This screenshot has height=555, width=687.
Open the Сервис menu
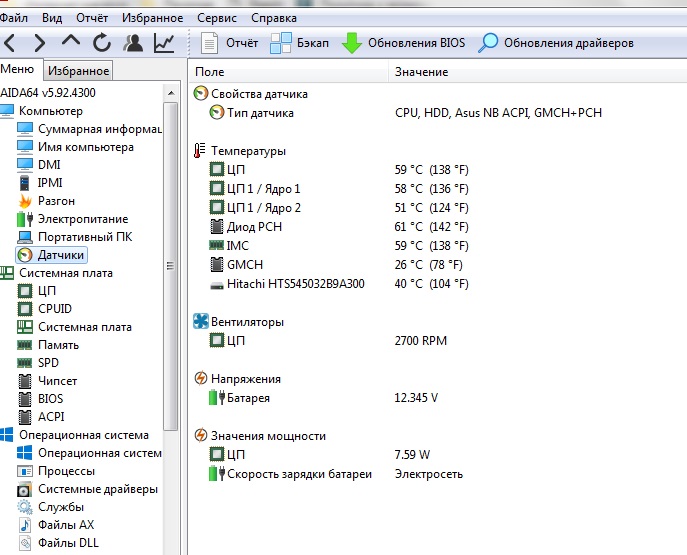(x=216, y=18)
